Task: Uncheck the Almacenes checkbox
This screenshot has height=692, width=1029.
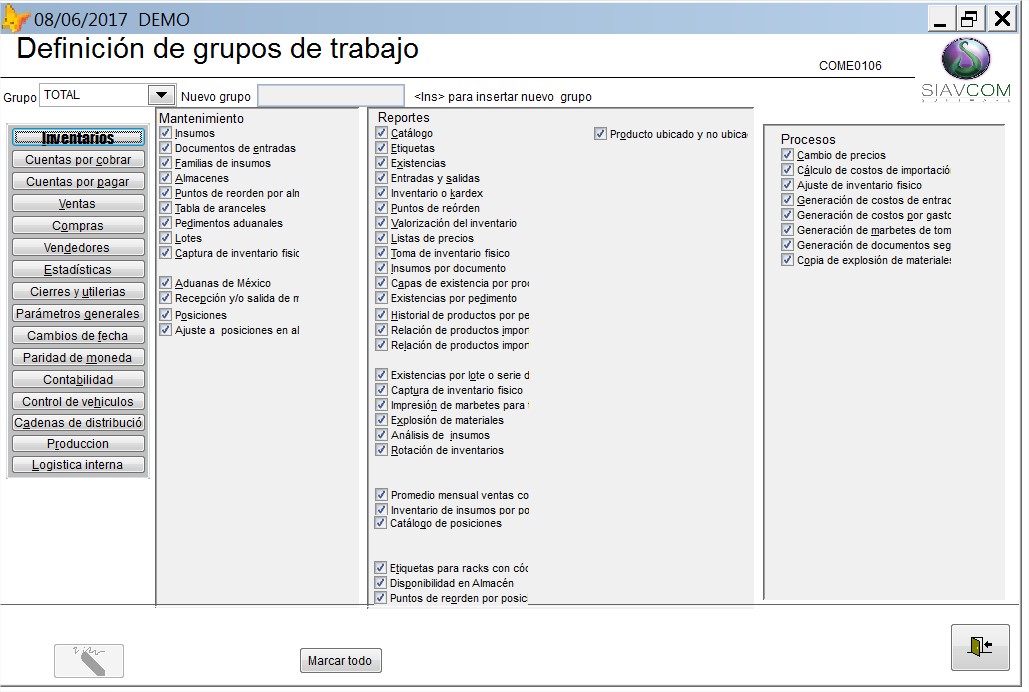Action: pos(165,178)
